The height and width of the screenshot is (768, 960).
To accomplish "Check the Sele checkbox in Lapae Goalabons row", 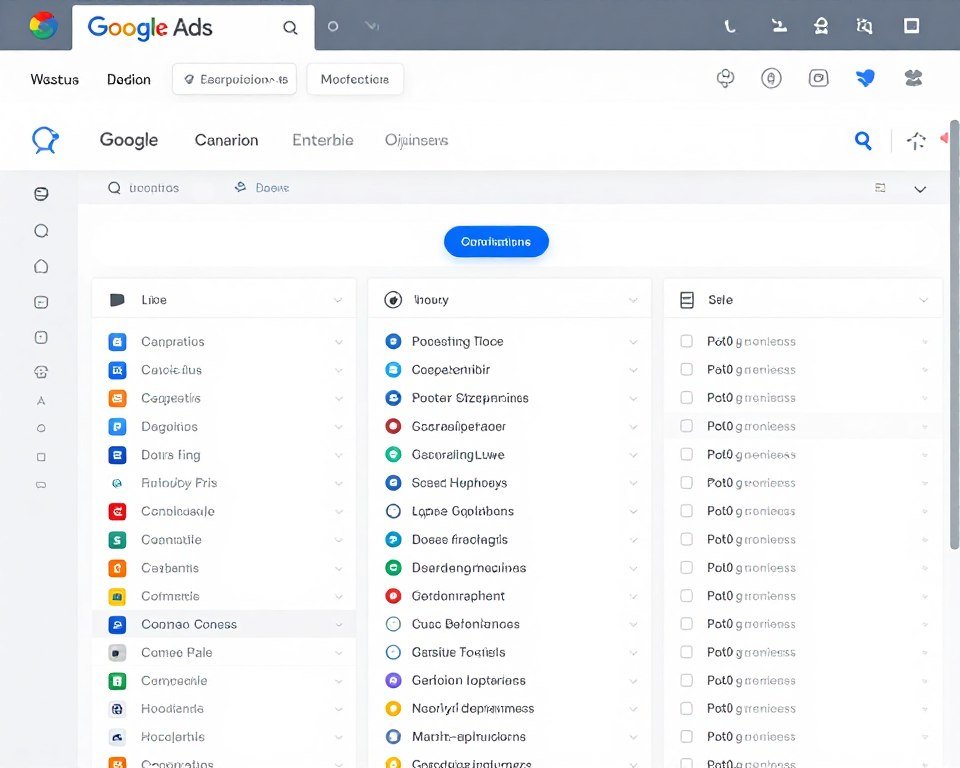I will (x=686, y=511).
